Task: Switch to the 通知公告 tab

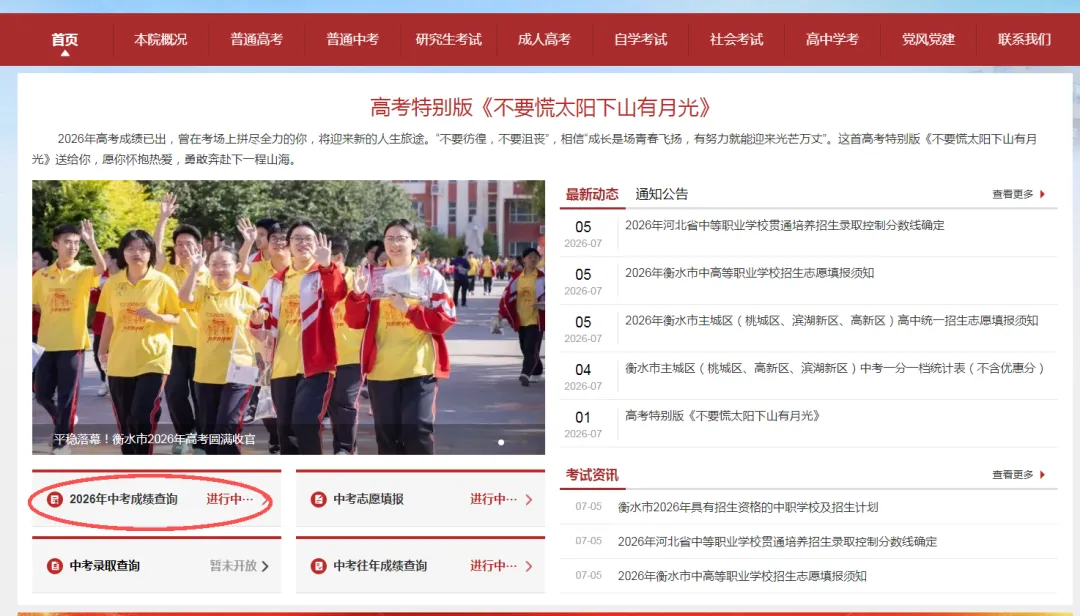Action: point(661,194)
